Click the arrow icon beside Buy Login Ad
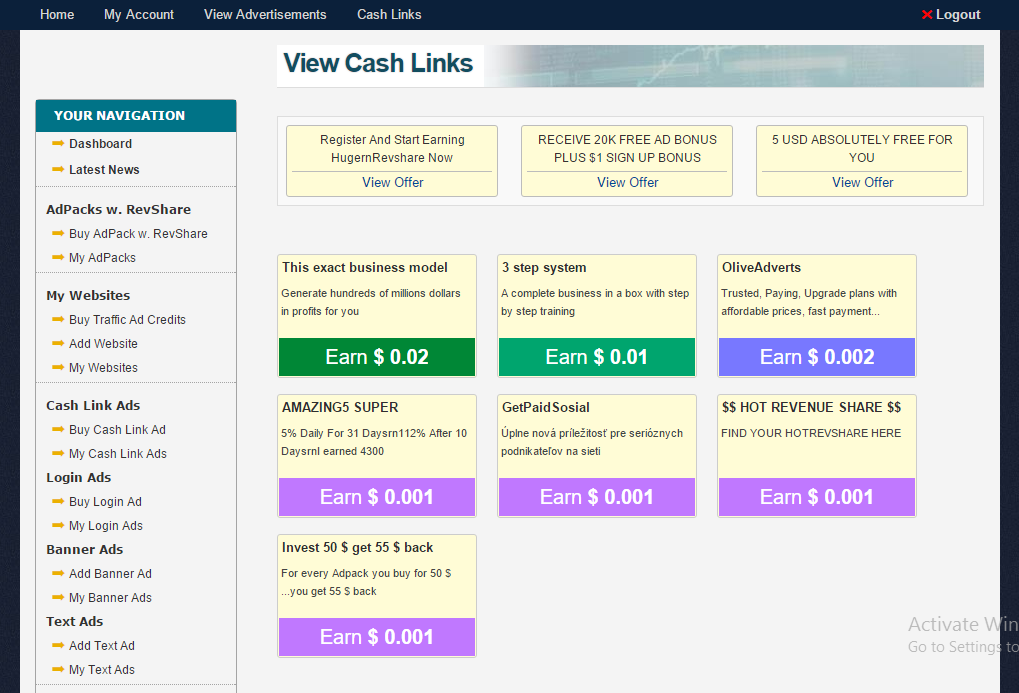The height and width of the screenshot is (693, 1019). pyautogui.click(x=58, y=501)
